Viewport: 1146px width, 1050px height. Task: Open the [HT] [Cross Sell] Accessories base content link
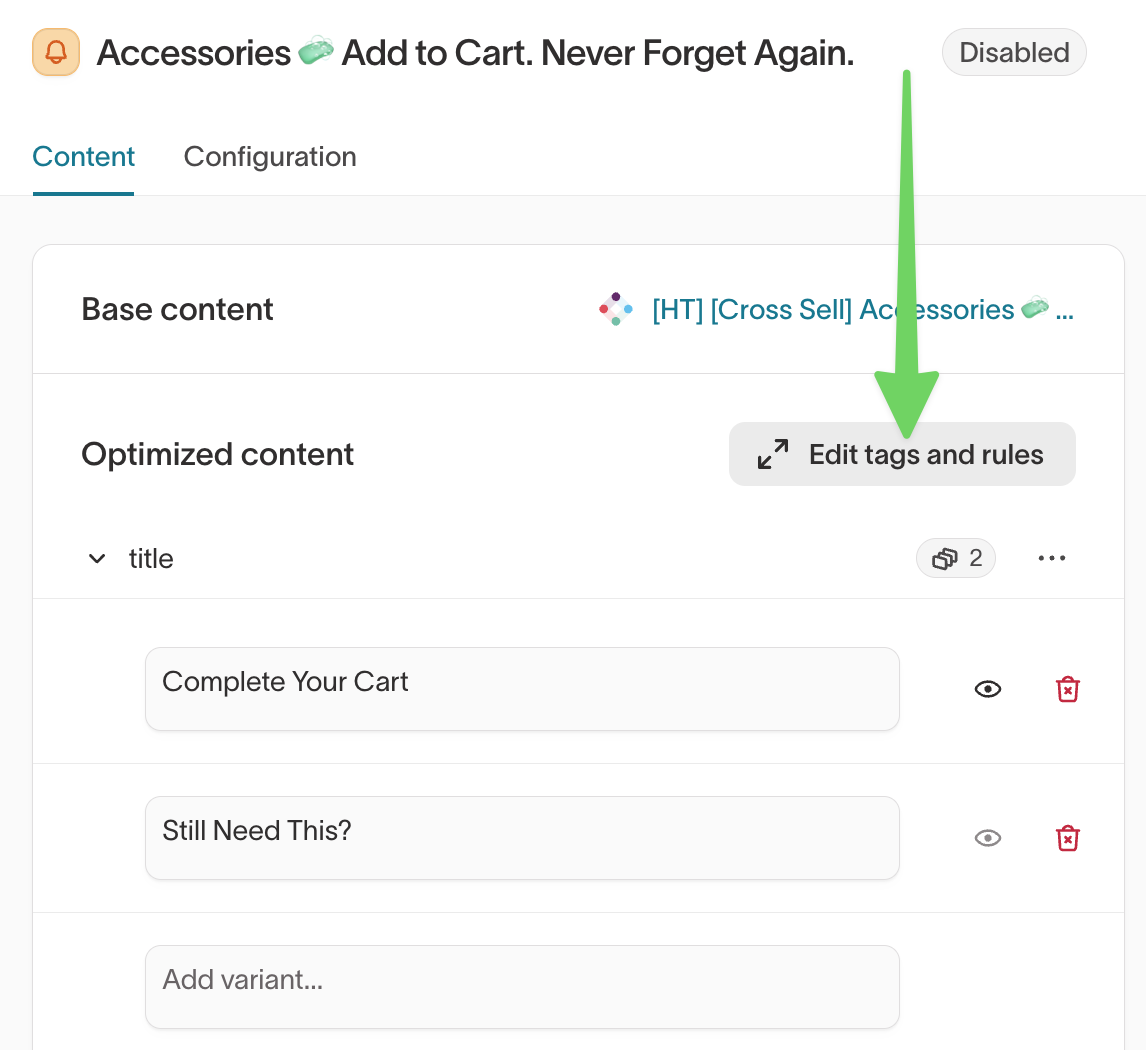coord(860,309)
